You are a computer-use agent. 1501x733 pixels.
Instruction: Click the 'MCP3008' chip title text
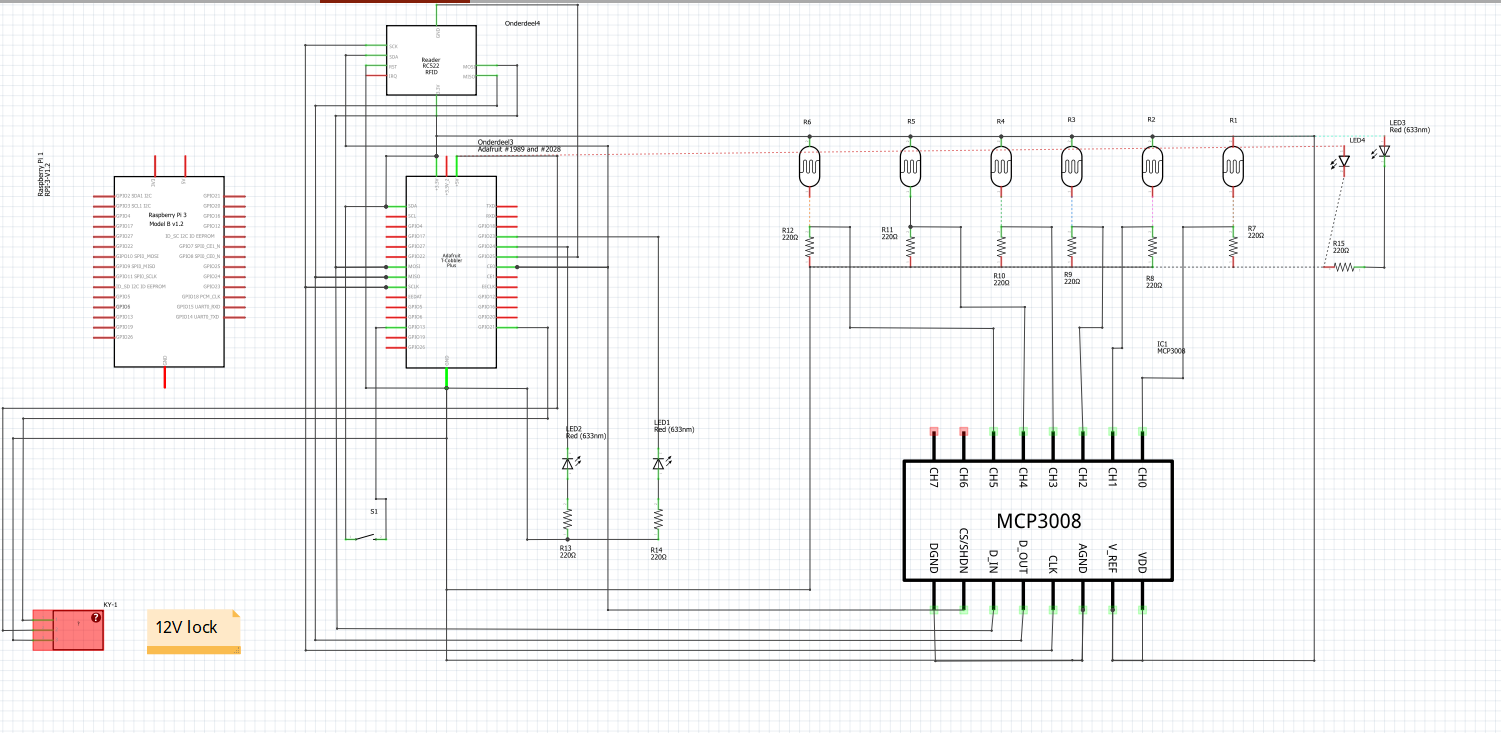(x=1038, y=521)
